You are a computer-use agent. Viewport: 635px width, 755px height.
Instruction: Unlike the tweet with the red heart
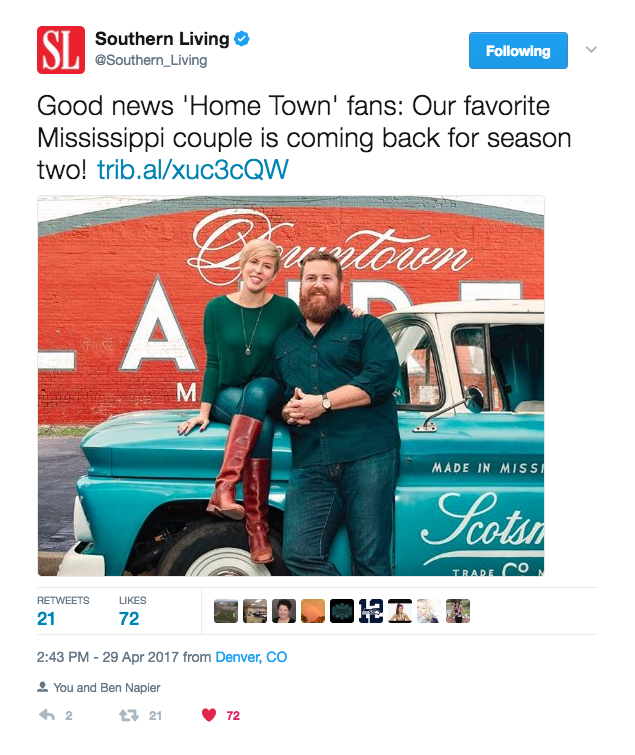pyautogui.click(x=209, y=715)
